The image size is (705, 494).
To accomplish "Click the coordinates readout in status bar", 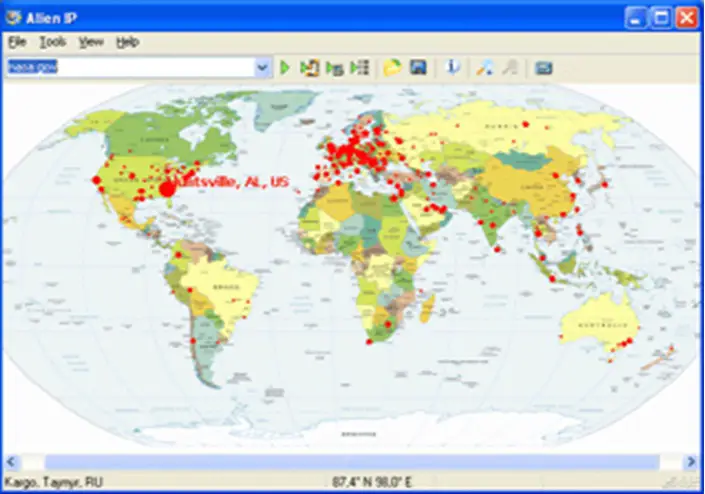I will pos(372,482).
